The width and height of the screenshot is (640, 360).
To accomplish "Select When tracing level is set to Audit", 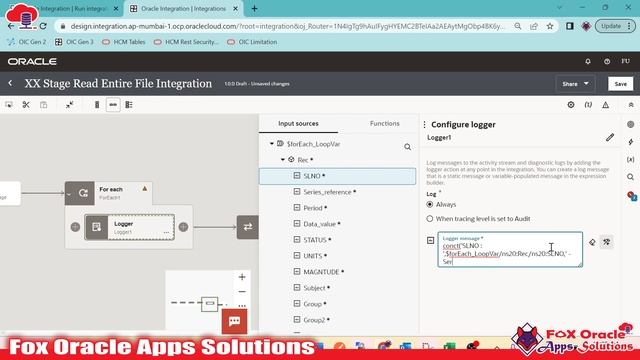I will [430, 219].
